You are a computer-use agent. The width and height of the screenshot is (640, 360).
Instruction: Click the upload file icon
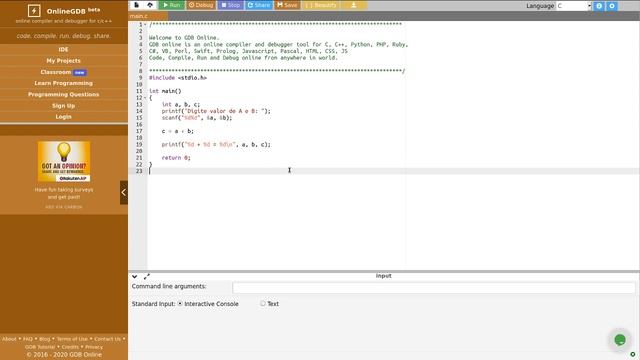click(x=150, y=5)
